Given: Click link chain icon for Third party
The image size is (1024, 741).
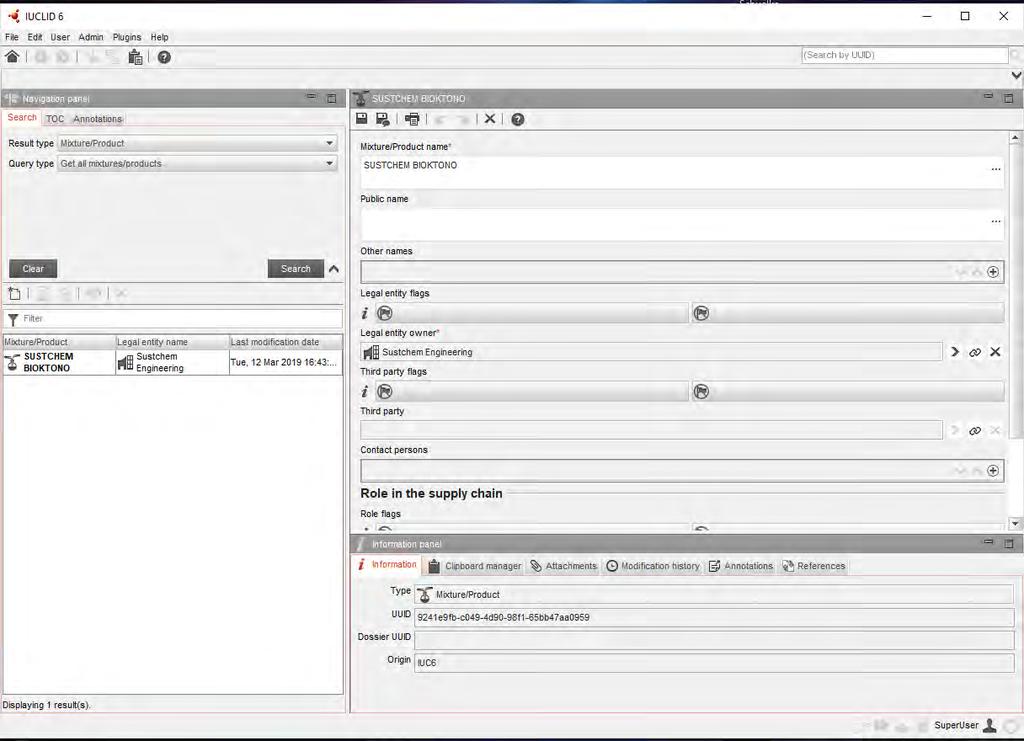Looking at the screenshot, I should tap(975, 431).
